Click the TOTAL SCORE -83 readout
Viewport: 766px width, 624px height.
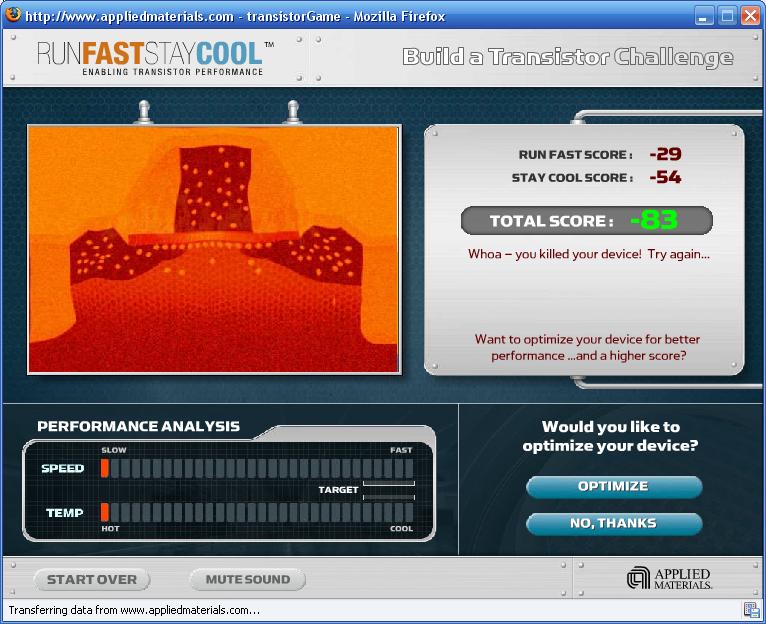[587, 220]
